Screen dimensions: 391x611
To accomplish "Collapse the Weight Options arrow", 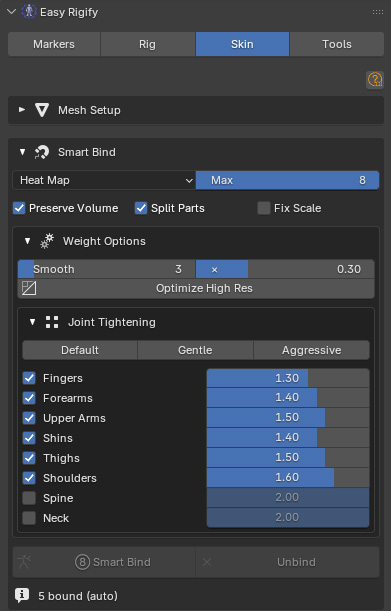I will tap(27, 241).
